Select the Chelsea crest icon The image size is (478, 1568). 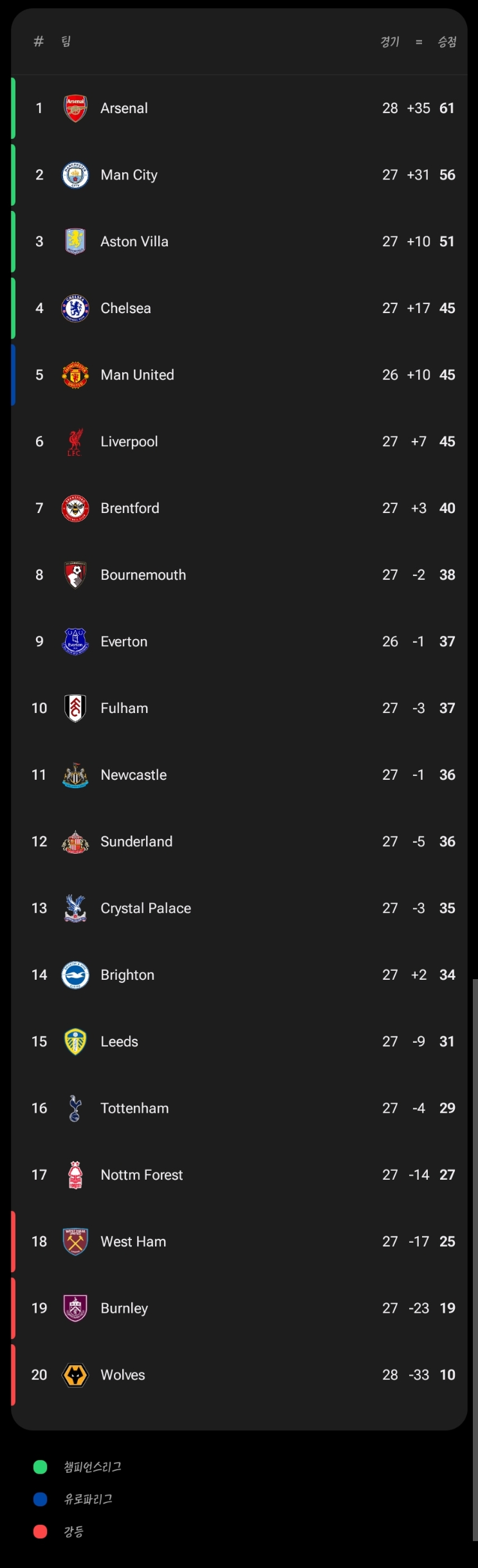pyautogui.click(x=75, y=308)
